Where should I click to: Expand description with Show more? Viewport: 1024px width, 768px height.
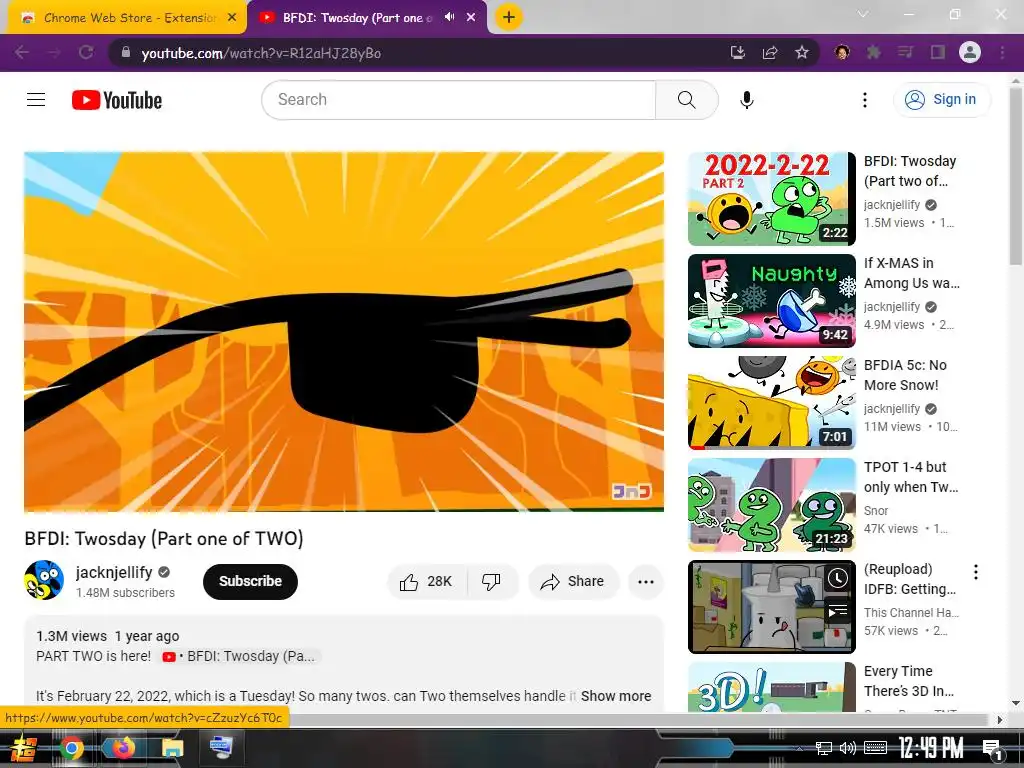pyautogui.click(x=616, y=696)
